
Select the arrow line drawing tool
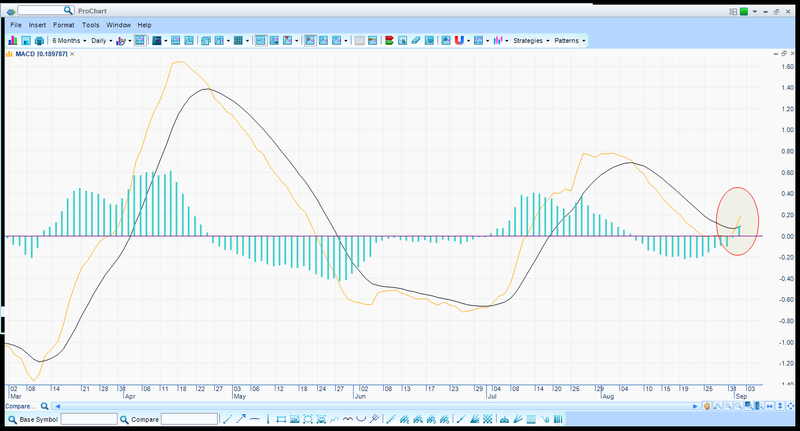click(241, 419)
